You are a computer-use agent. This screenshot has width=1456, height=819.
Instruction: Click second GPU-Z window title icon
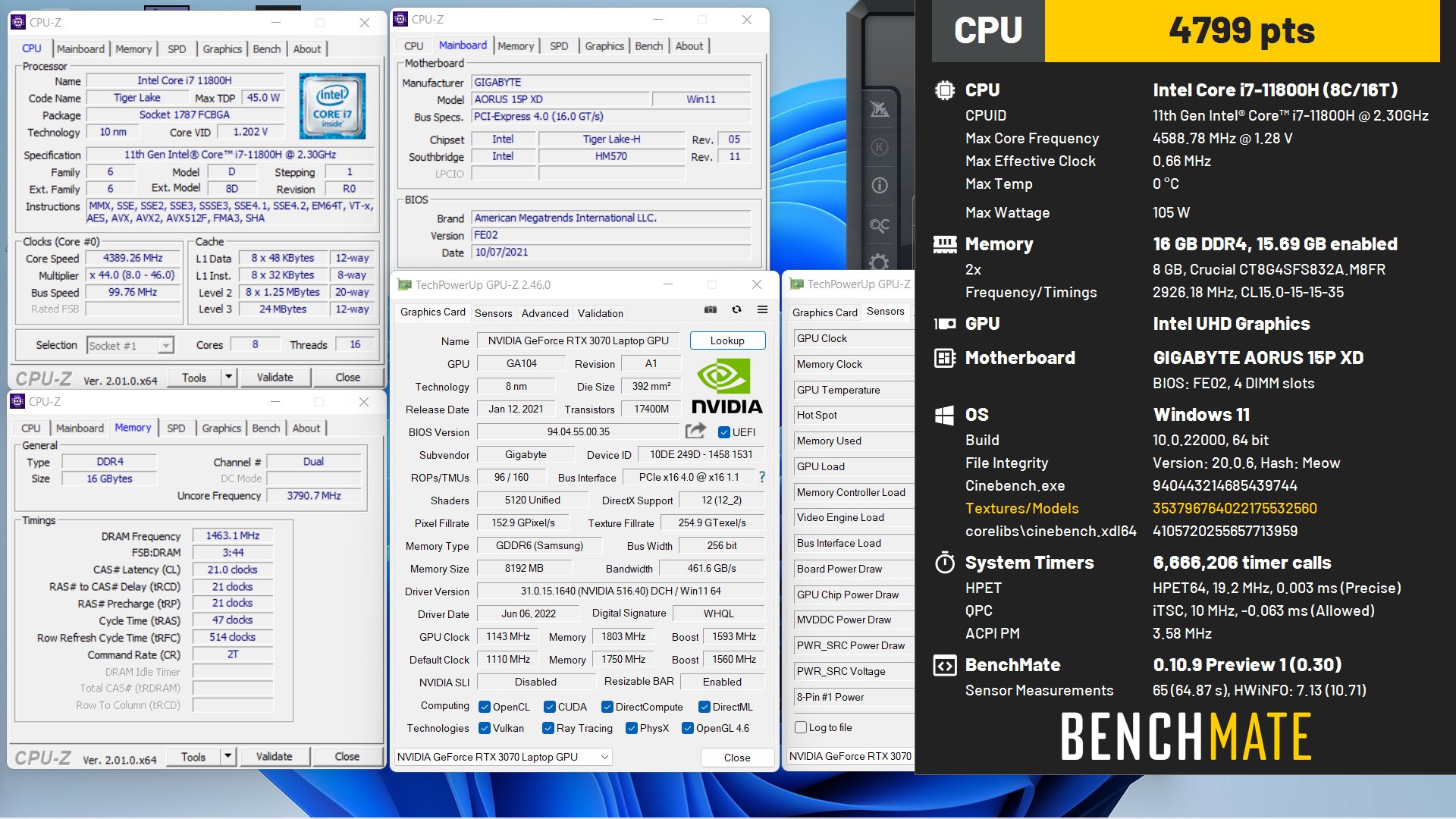pyautogui.click(x=796, y=284)
